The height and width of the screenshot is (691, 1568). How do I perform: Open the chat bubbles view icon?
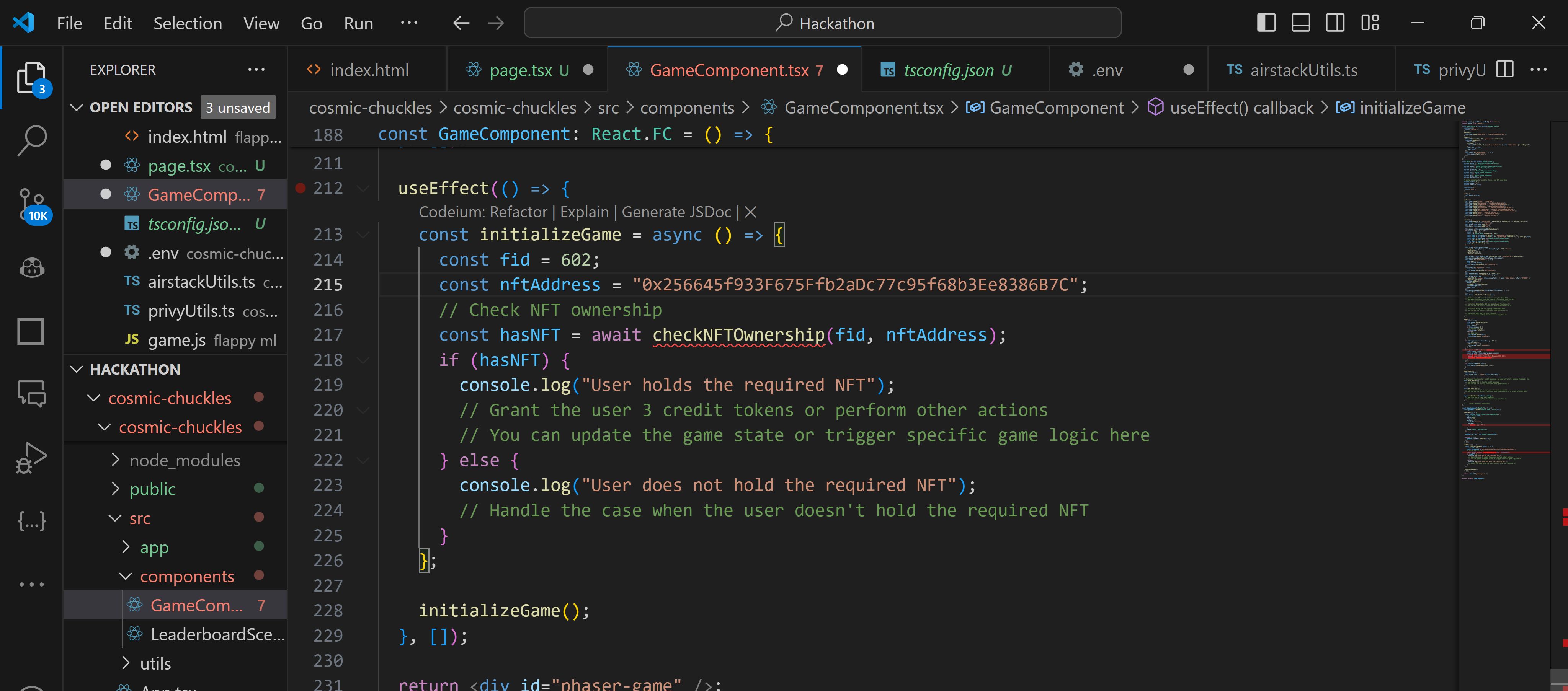point(32,394)
